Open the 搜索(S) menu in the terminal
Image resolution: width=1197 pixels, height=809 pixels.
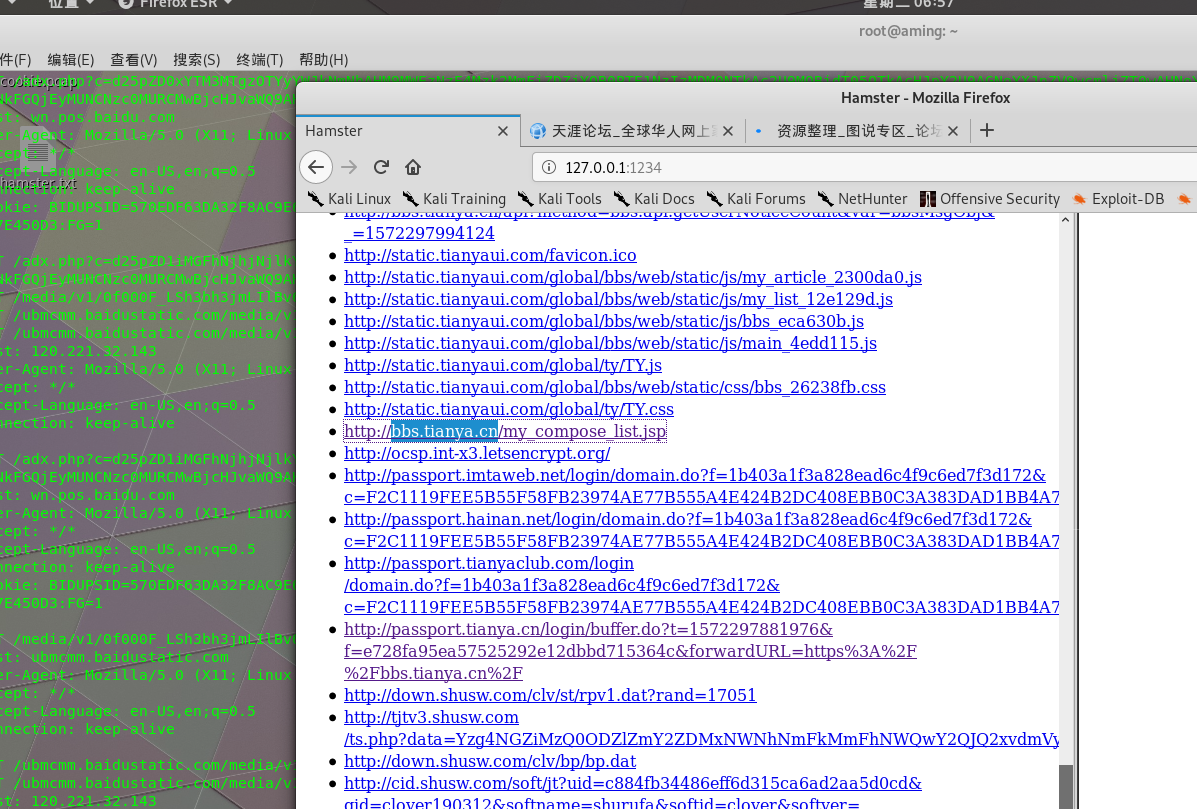tap(196, 60)
